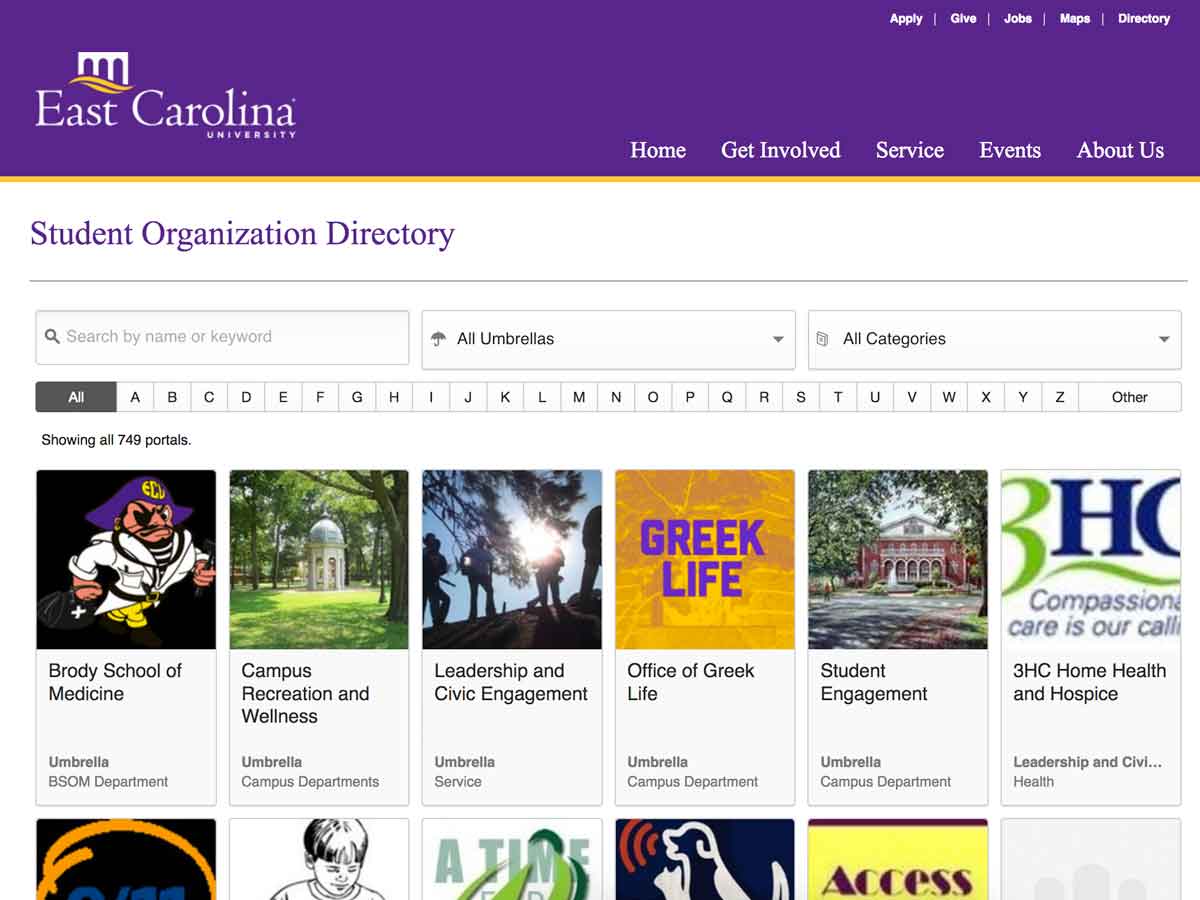
Task: Open the Greek Life thumbnail image
Action: coord(705,560)
